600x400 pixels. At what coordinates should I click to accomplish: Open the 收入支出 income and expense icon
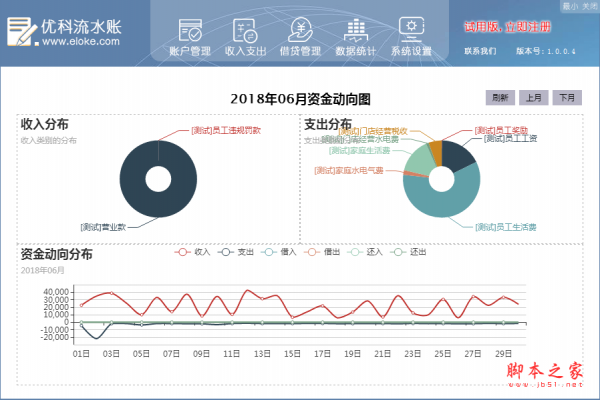[x=245, y=38]
